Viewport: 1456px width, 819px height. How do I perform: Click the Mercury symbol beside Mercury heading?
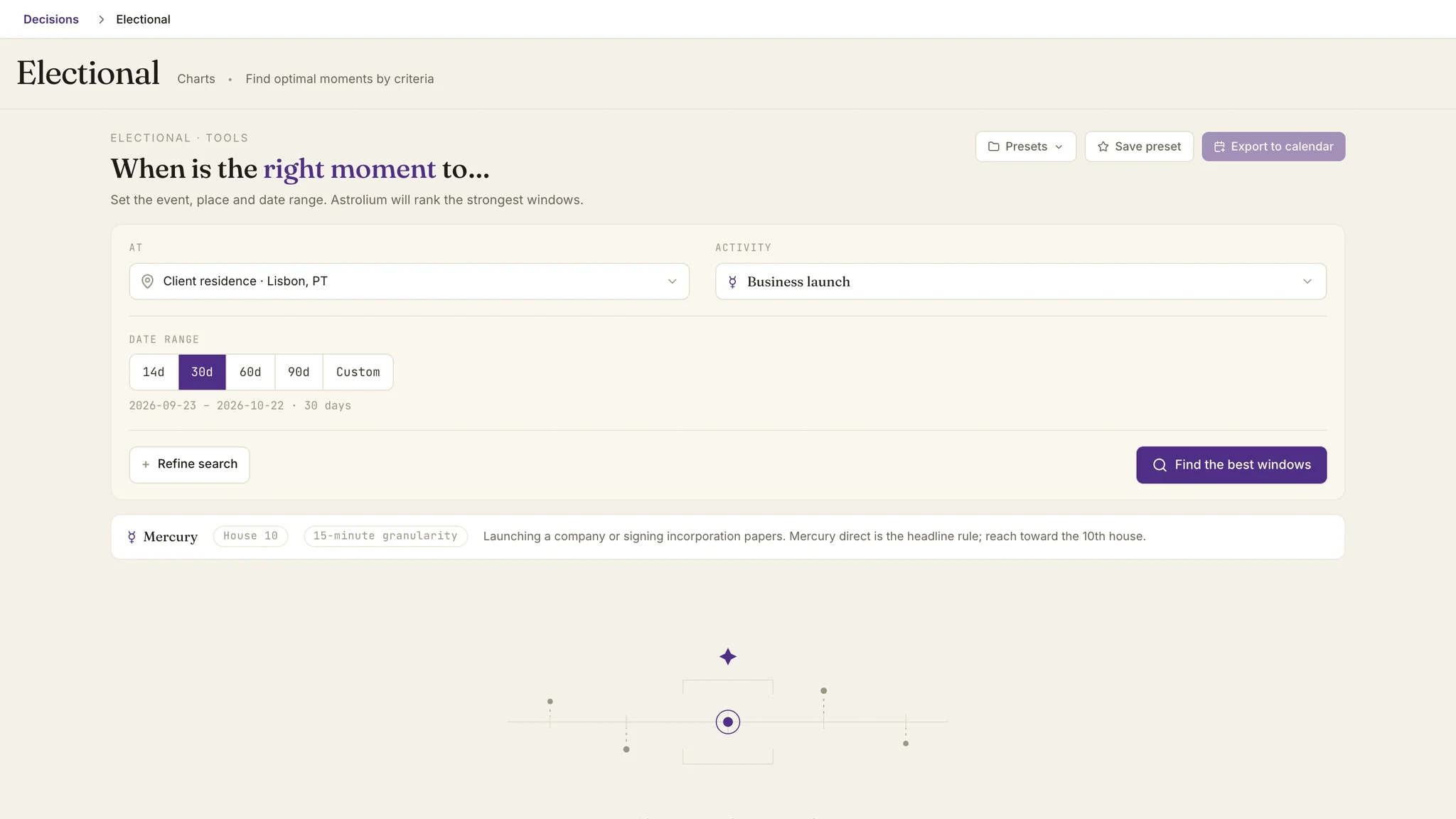tap(132, 537)
